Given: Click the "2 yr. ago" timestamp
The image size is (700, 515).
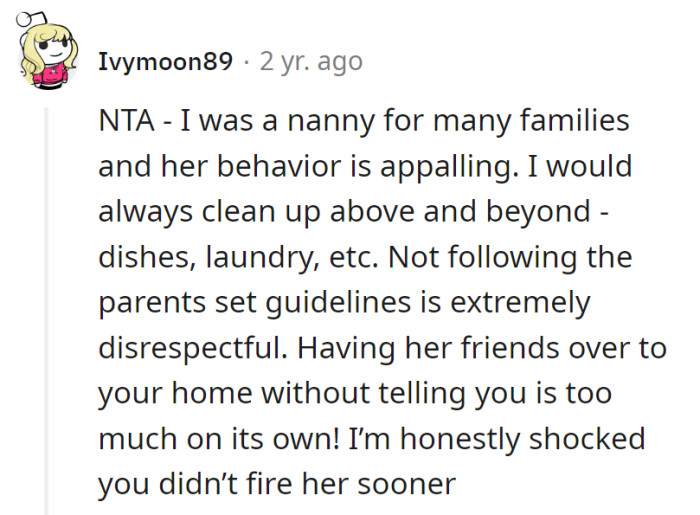Looking at the screenshot, I should tap(311, 62).
